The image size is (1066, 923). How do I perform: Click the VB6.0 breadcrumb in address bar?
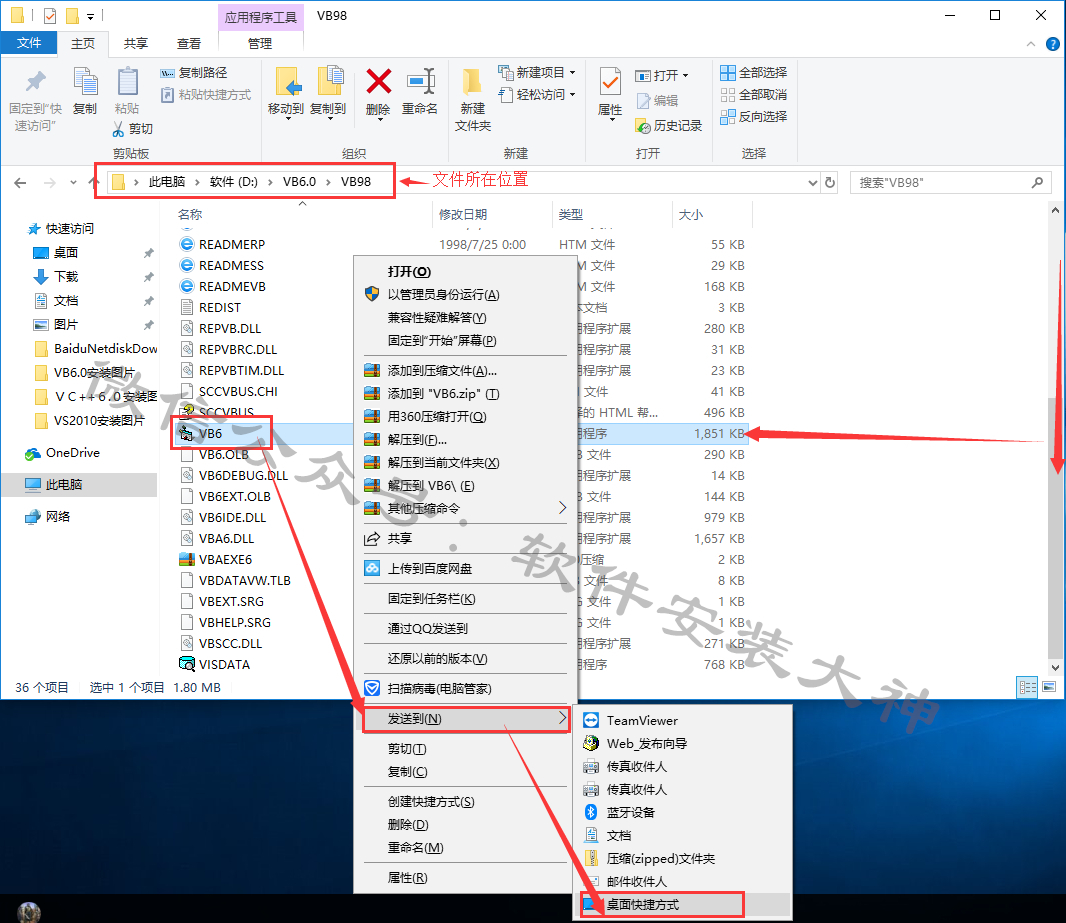[x=299, y=182]
